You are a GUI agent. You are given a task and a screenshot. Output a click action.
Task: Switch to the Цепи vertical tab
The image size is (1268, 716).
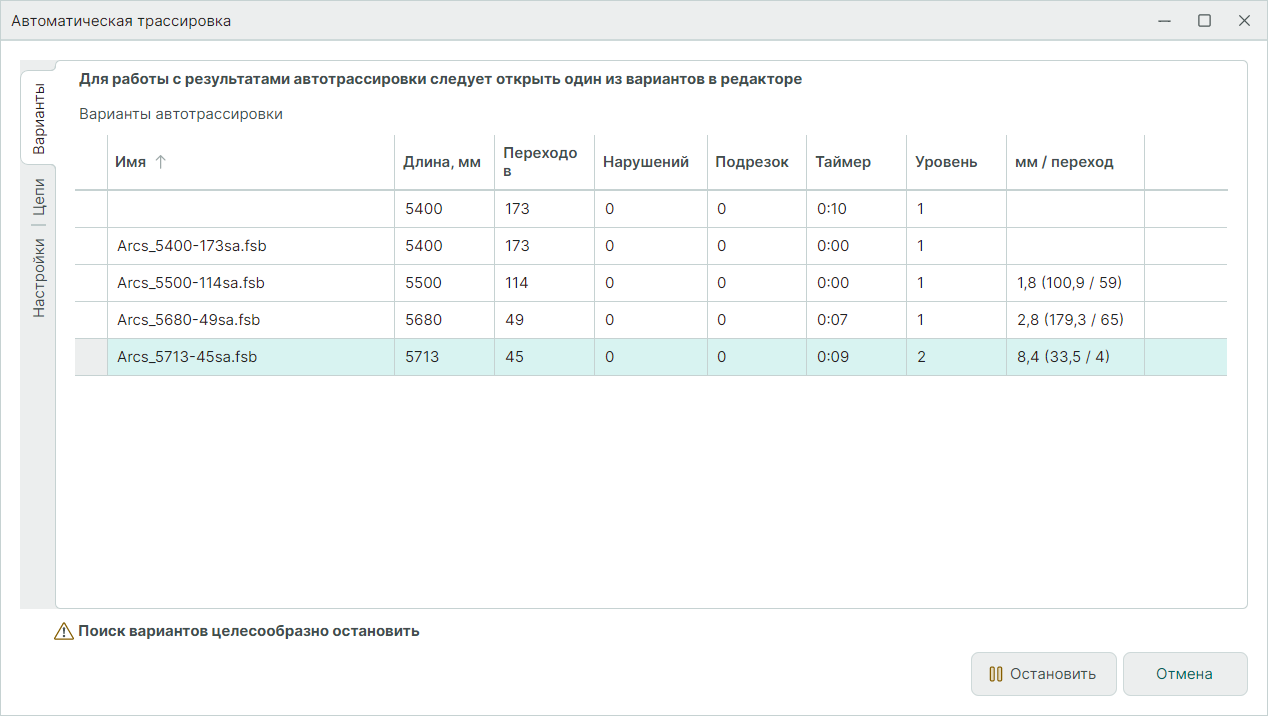[38, 197]
